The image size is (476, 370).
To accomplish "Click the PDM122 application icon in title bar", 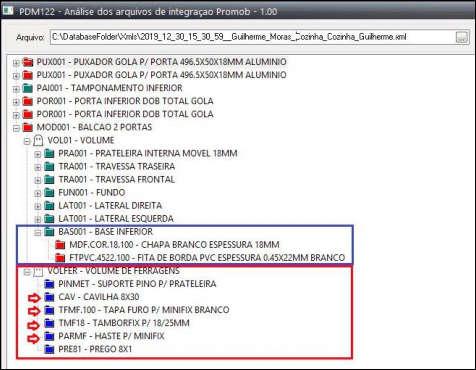I will coord(8,11).
